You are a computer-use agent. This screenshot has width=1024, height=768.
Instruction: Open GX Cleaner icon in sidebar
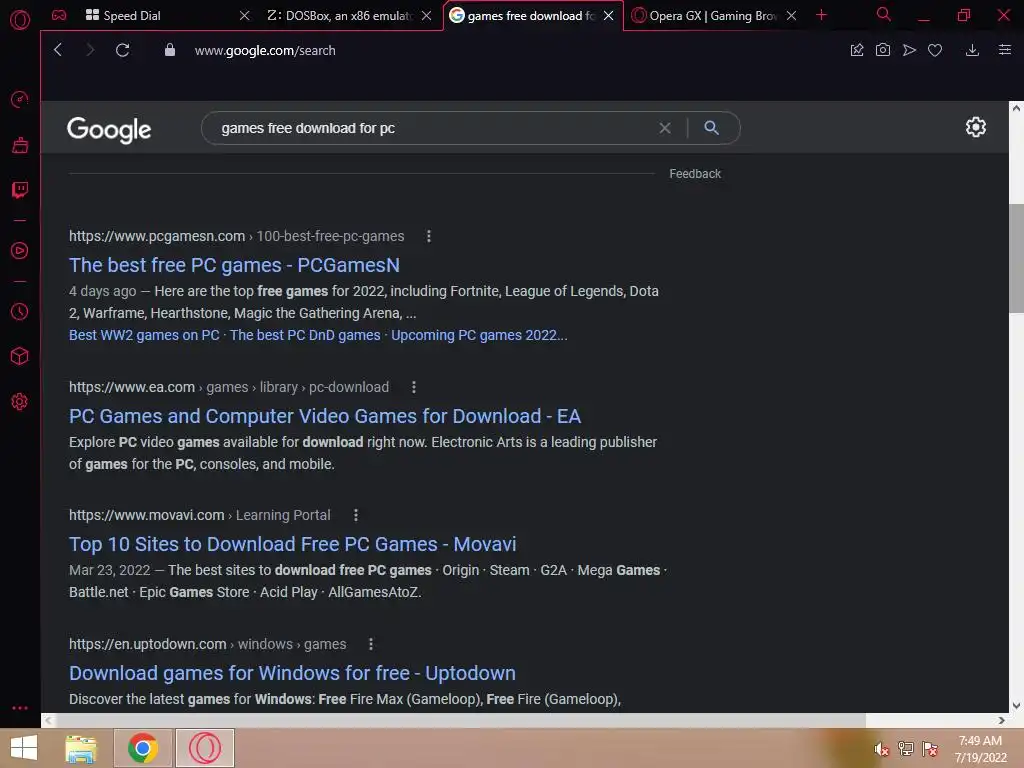(x=20, y=145)
